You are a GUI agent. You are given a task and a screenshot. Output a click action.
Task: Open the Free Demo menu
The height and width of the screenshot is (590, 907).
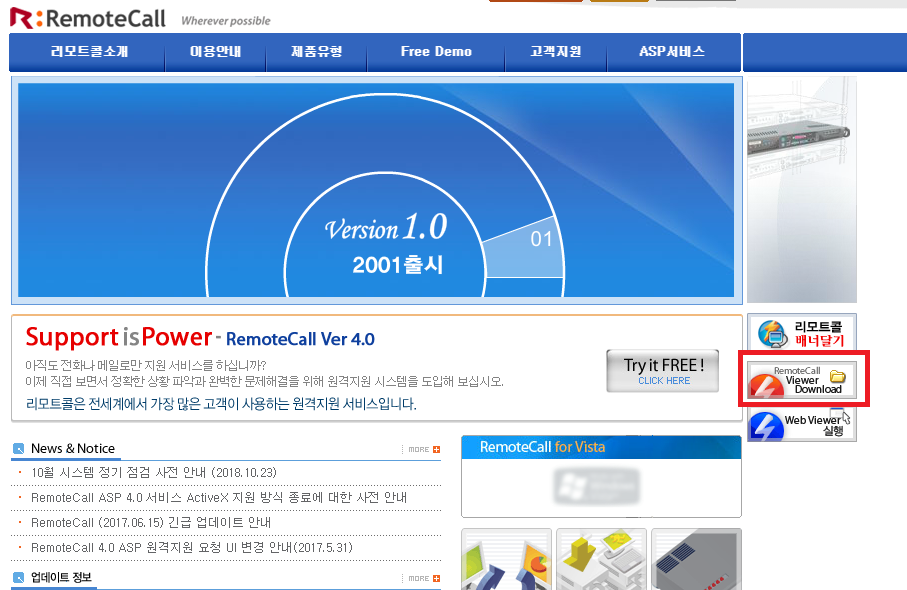(436, 51)
